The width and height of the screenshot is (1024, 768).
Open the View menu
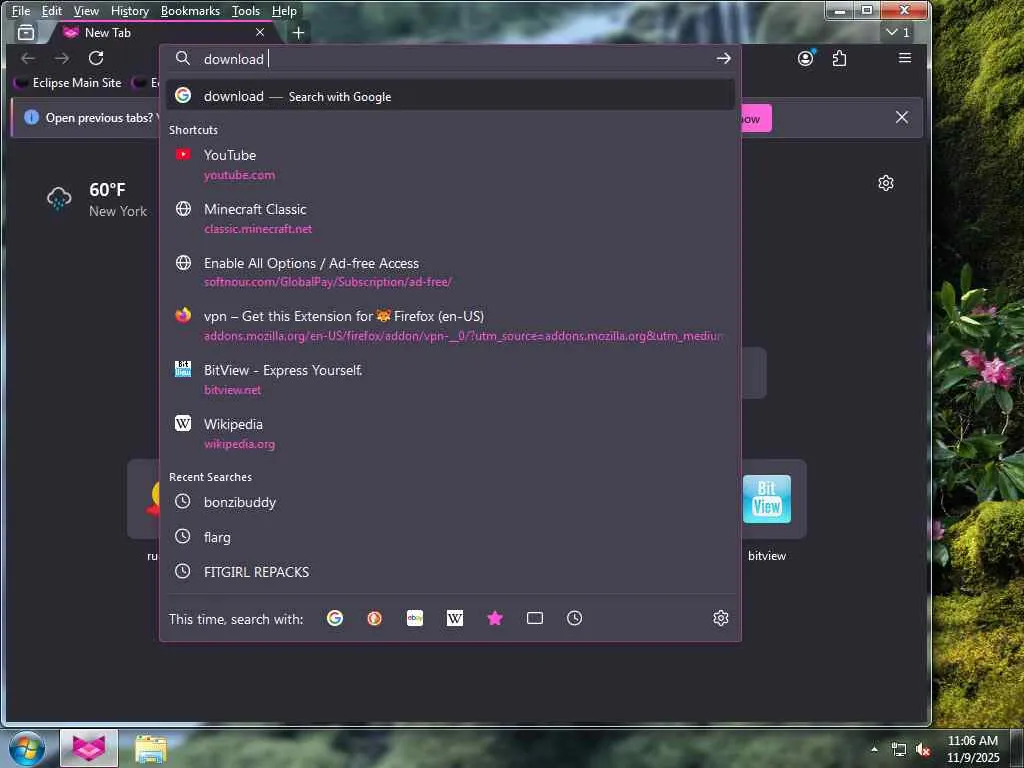click(86, 10)
